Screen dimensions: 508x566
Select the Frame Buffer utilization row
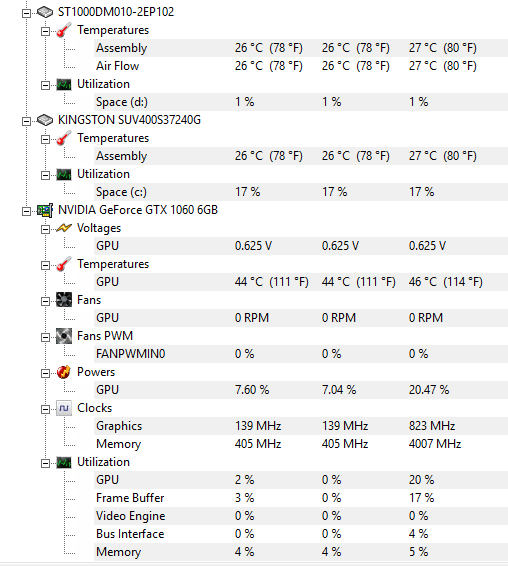coord(301,498)
